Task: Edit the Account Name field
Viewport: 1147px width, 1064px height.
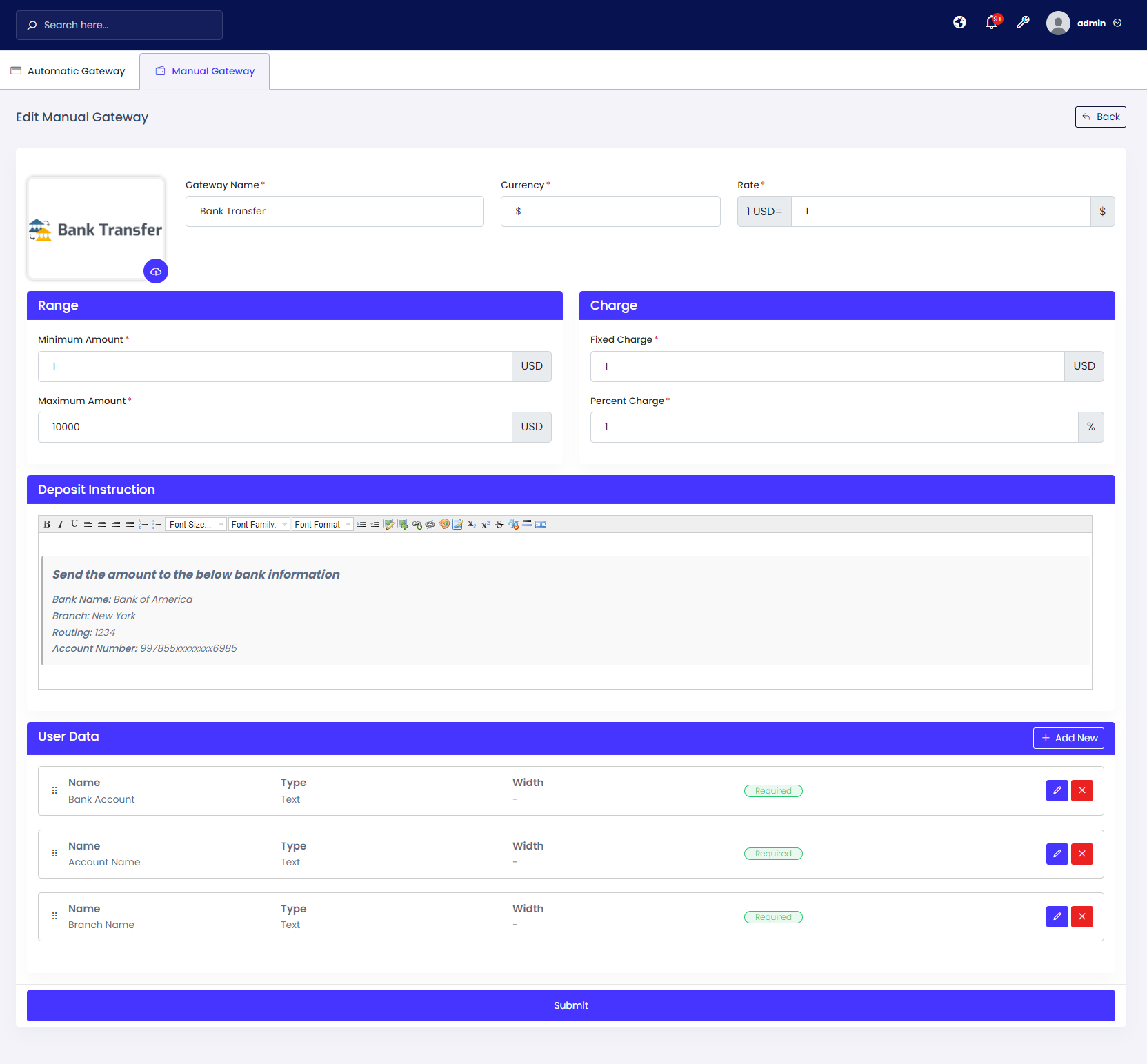Action: (x=1057, y=854)
